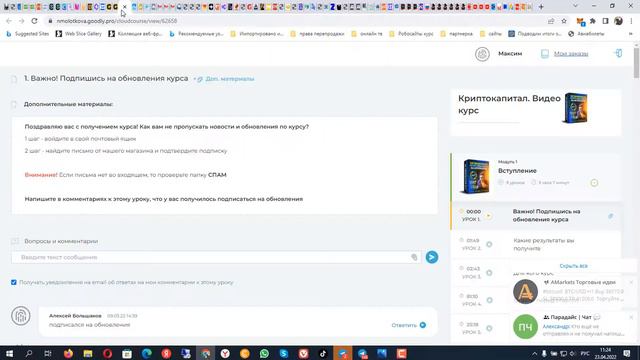The image size is (640, 360).
Task: Click the share page icon in the address bar
Action: pos(551,21)
